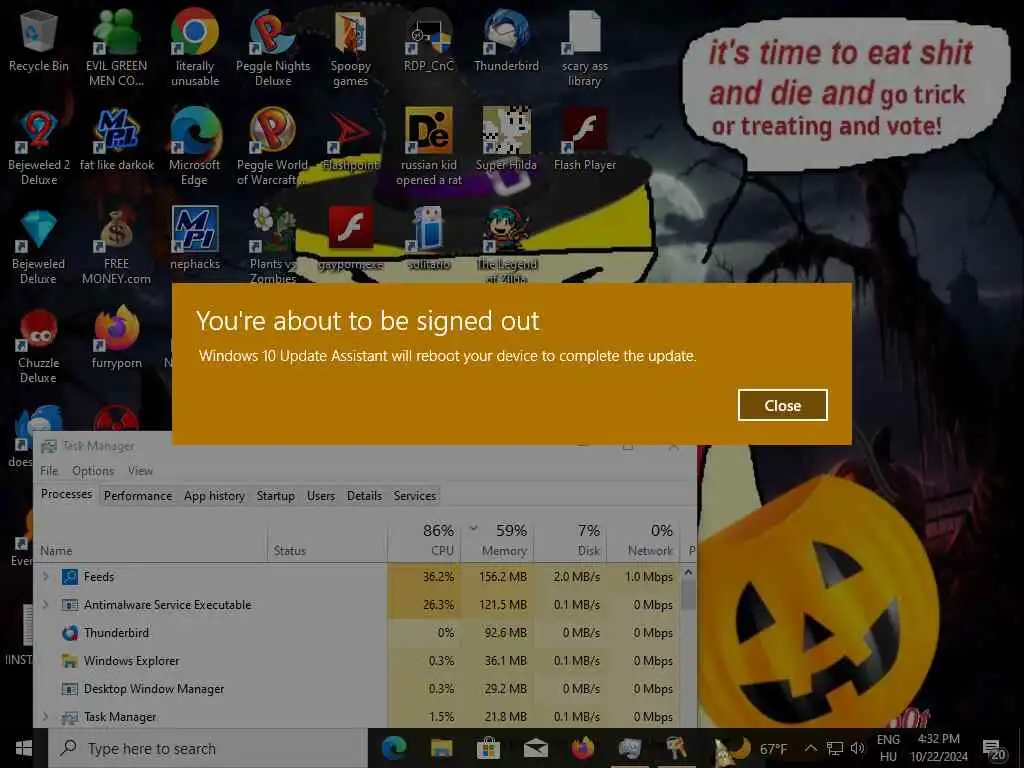Open Peggle World of Warcraft shortcut

pyautogui.click(x=272, y=147)
